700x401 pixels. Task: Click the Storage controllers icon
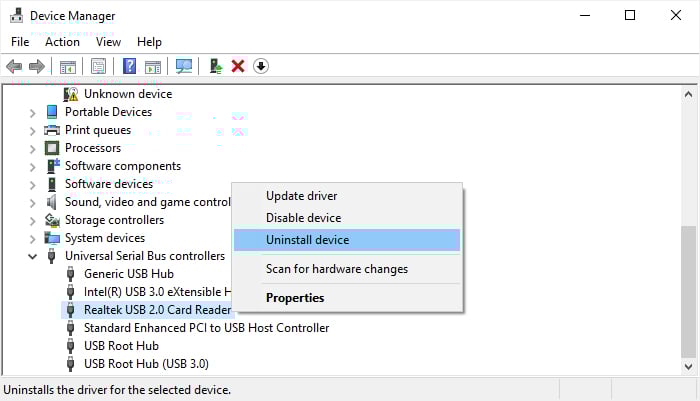pyautogui.click(x=52, y=220)
